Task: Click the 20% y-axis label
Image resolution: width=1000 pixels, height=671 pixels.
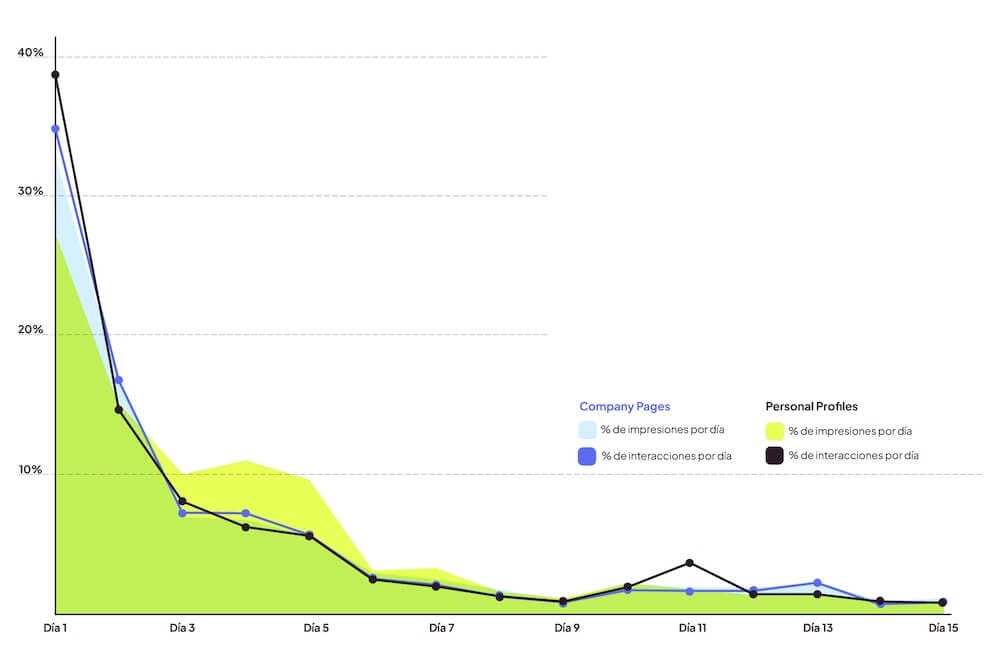Action: click(30, 330)
